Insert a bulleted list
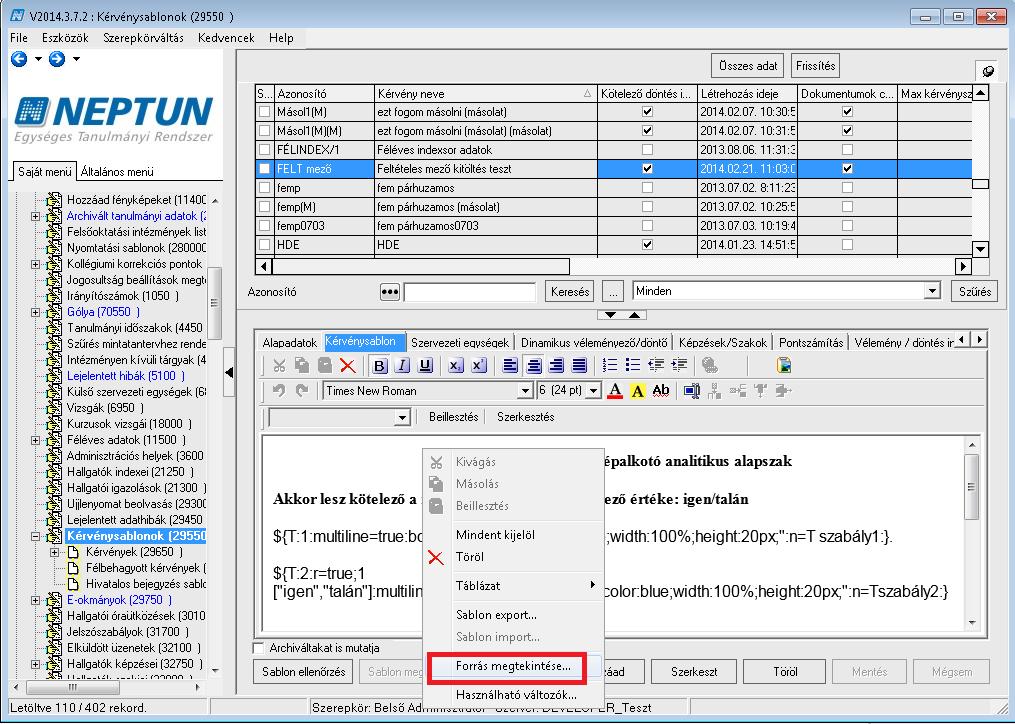This screenshot has height=724, width=1015. (632, 366)
